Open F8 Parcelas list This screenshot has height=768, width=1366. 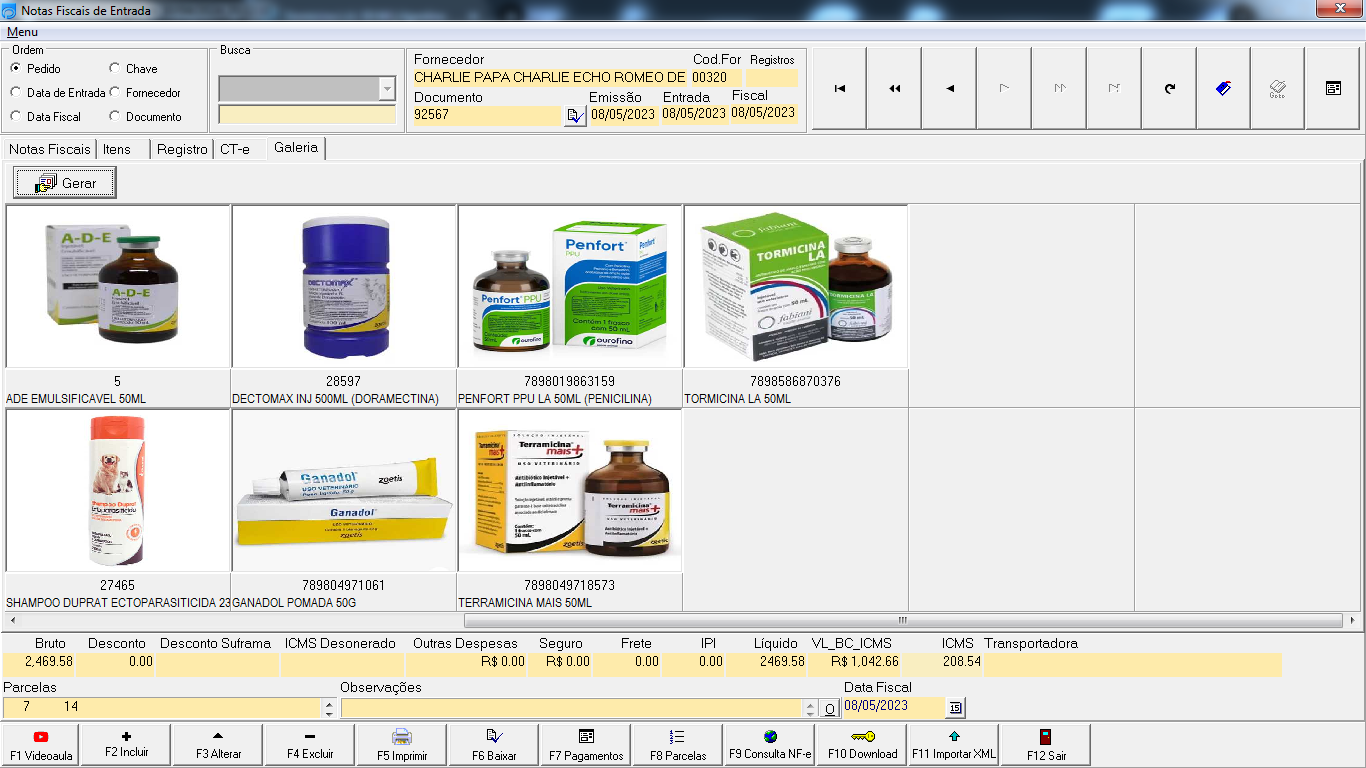tap(678, 745)
